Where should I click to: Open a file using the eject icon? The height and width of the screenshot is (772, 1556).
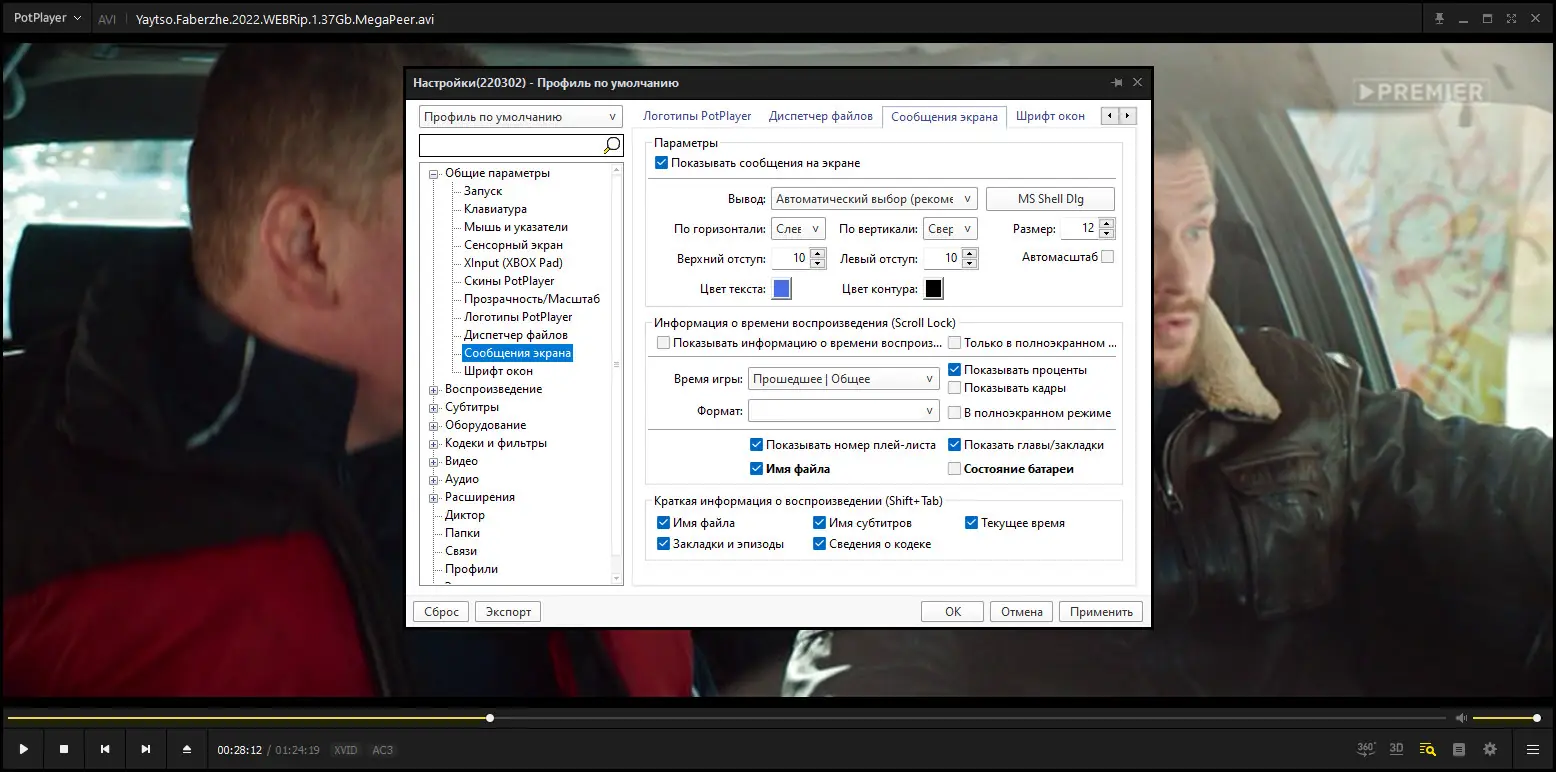pyautogui.click(x=187, y=749)
